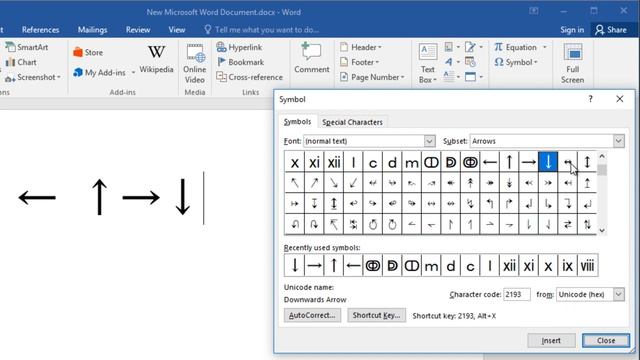
Task: Click Sign in
Action: [x=572, y=30]
